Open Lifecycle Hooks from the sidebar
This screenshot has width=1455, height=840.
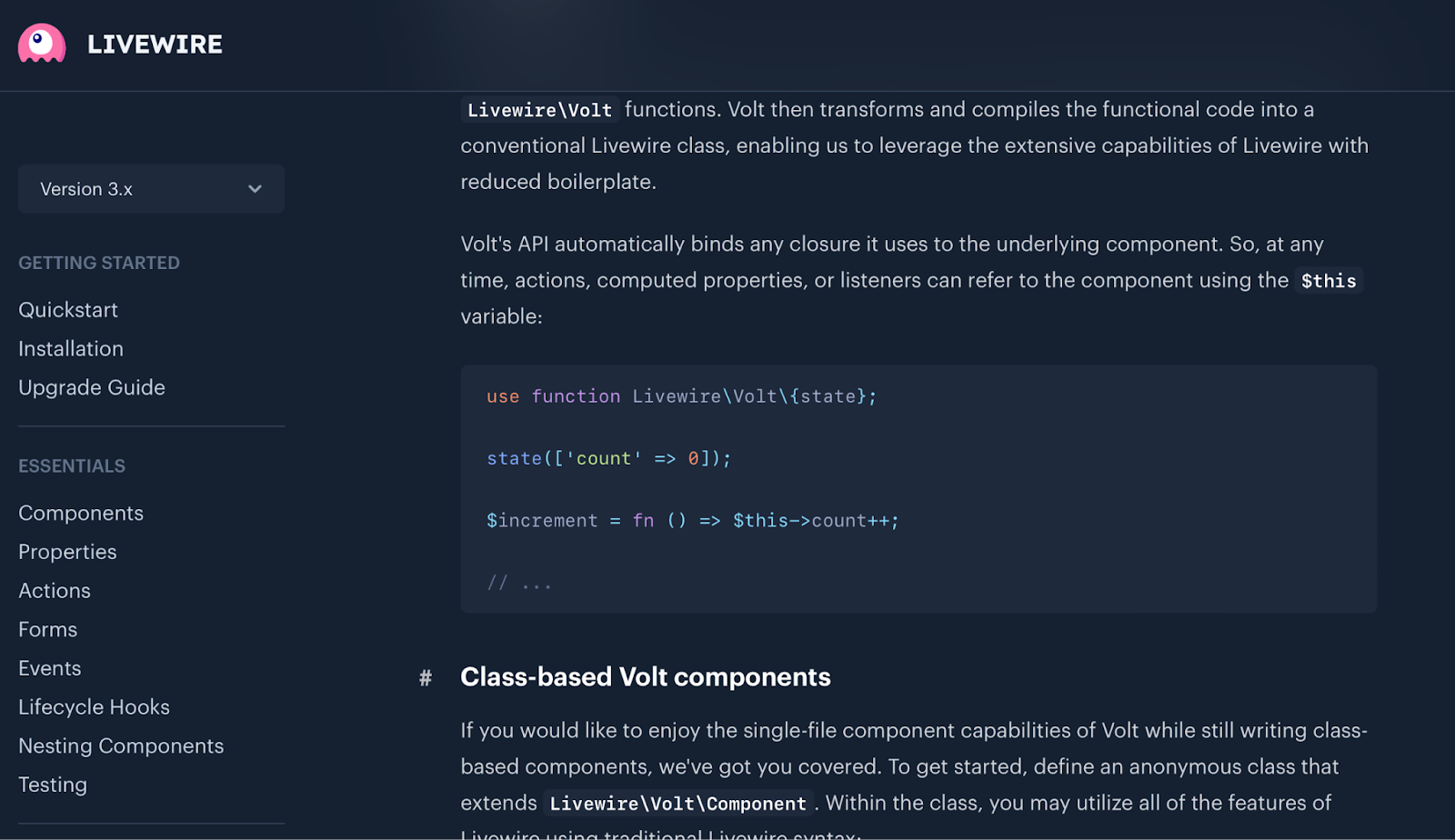(x=94, y=707)
